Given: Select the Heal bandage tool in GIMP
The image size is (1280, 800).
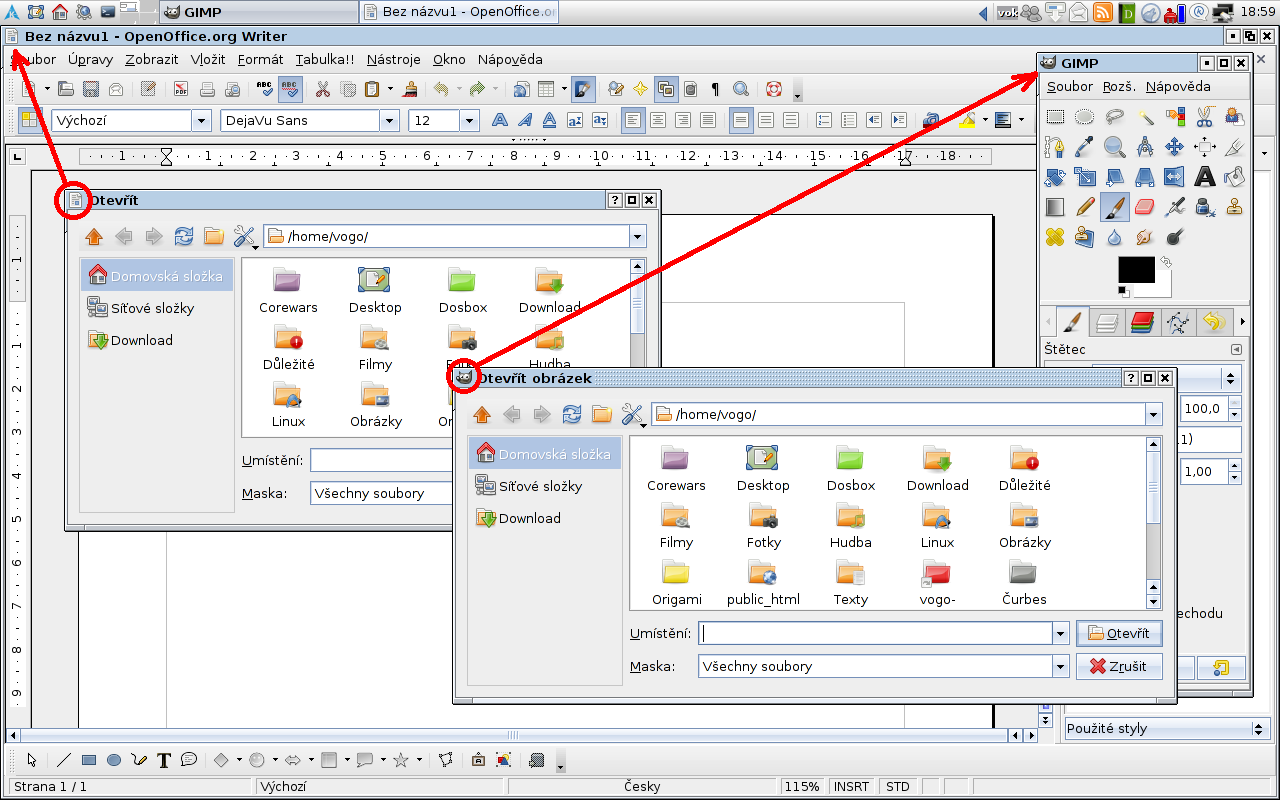Looking at the screenshot, I should [1055, 237].
